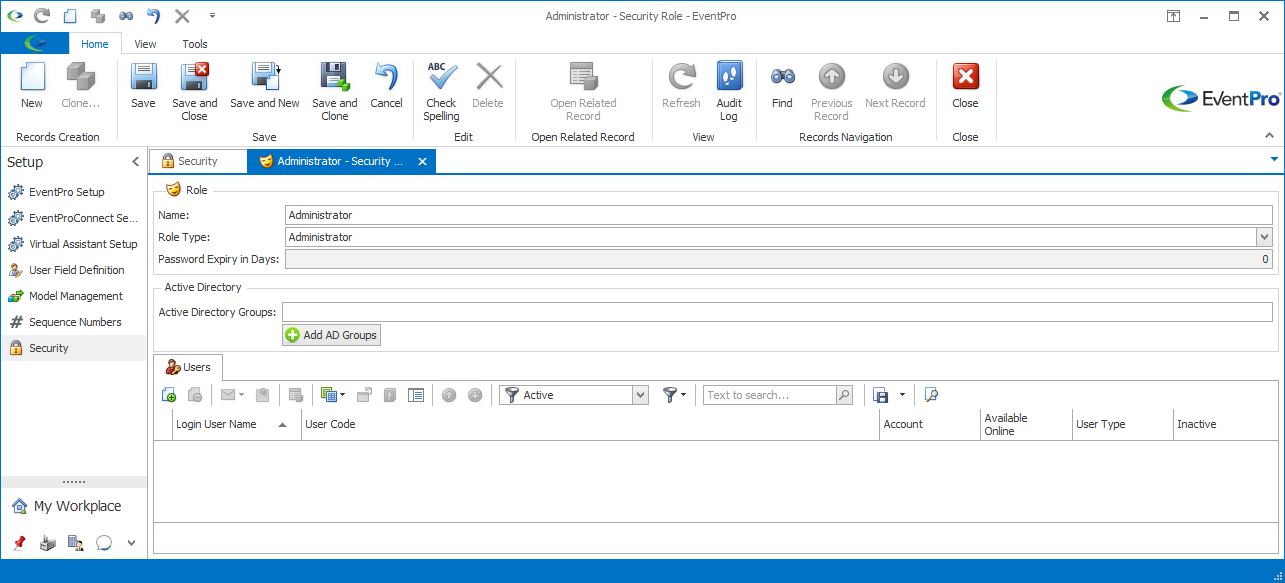Click the grid view icon in Users toolbar
1285x583 pixels.
pyautogui.click(x=328, y=395)
